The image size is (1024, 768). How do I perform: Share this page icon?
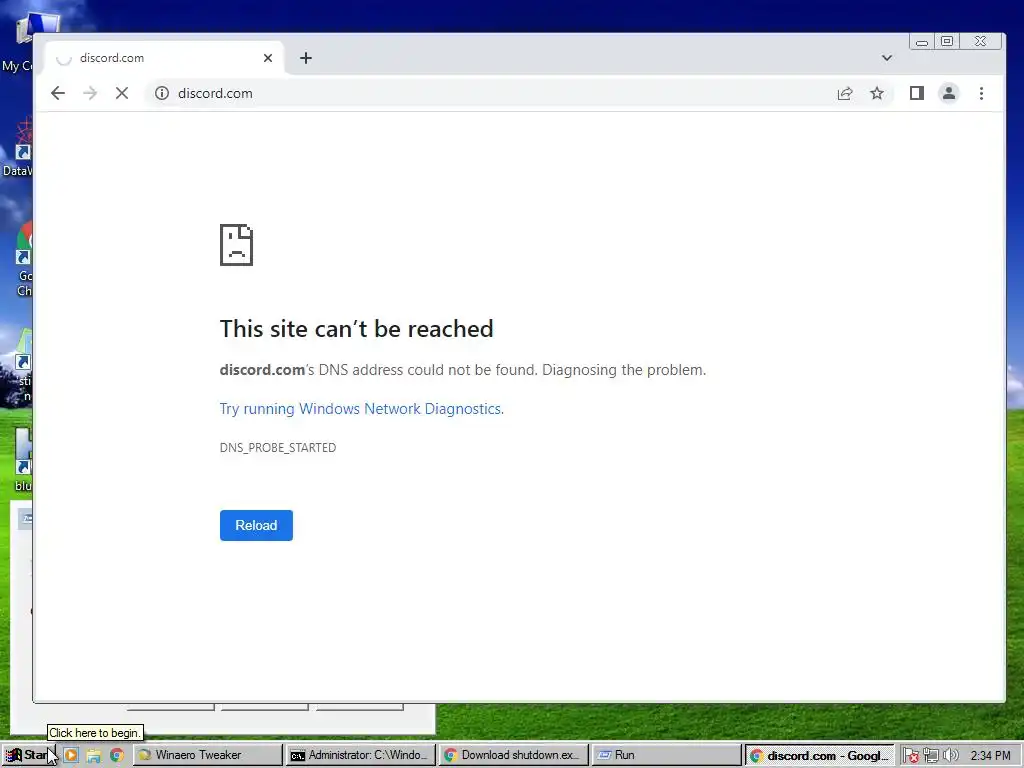(845, 93)
